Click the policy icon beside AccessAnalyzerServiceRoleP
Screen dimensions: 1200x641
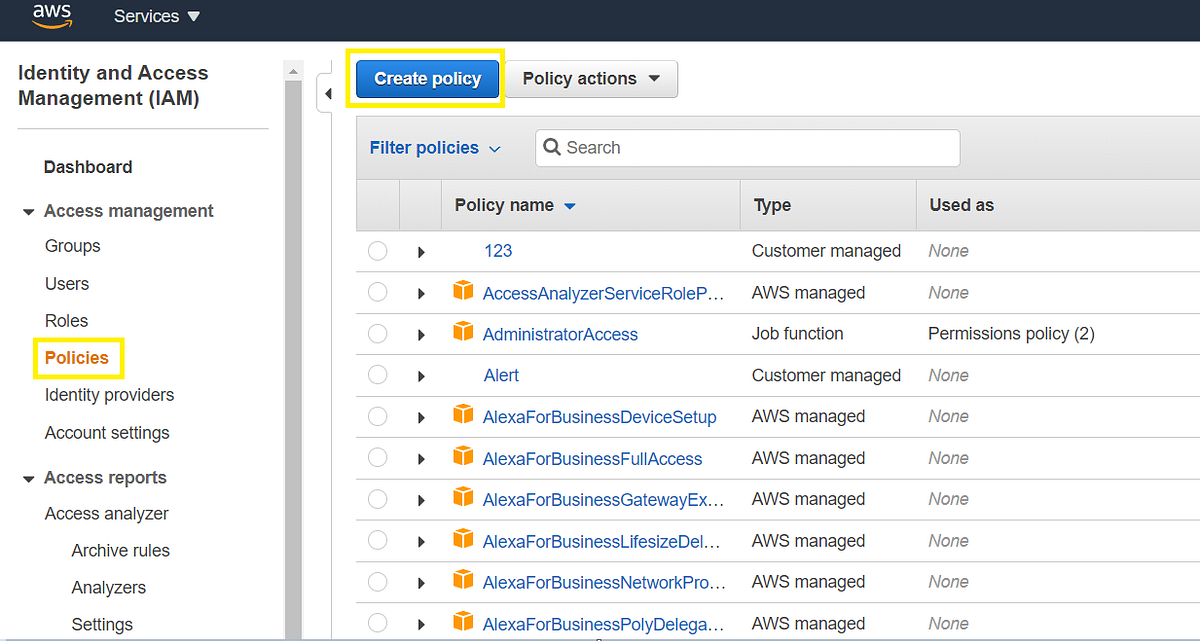point(463,292)
